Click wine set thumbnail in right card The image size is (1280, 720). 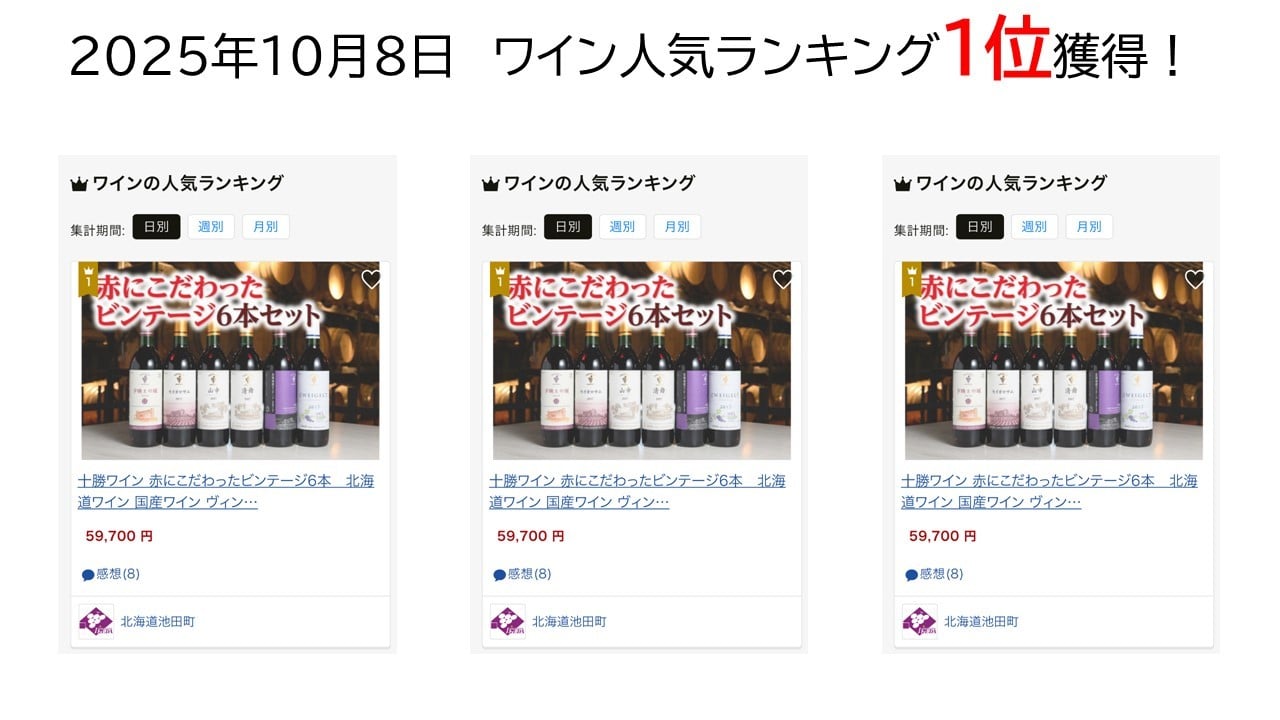tap(1054, 361)
